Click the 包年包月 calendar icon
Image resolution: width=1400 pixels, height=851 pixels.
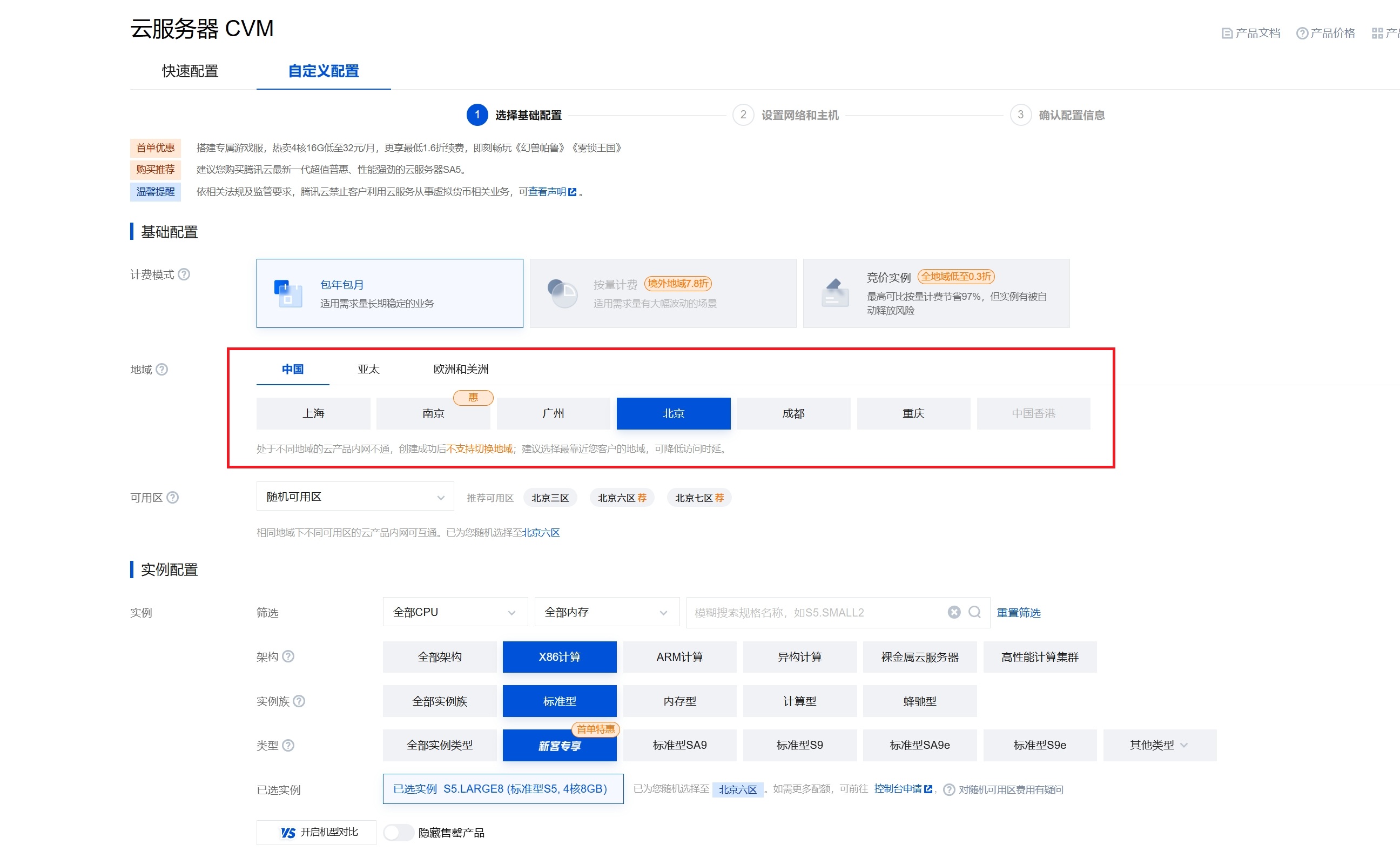coord(288,293)
